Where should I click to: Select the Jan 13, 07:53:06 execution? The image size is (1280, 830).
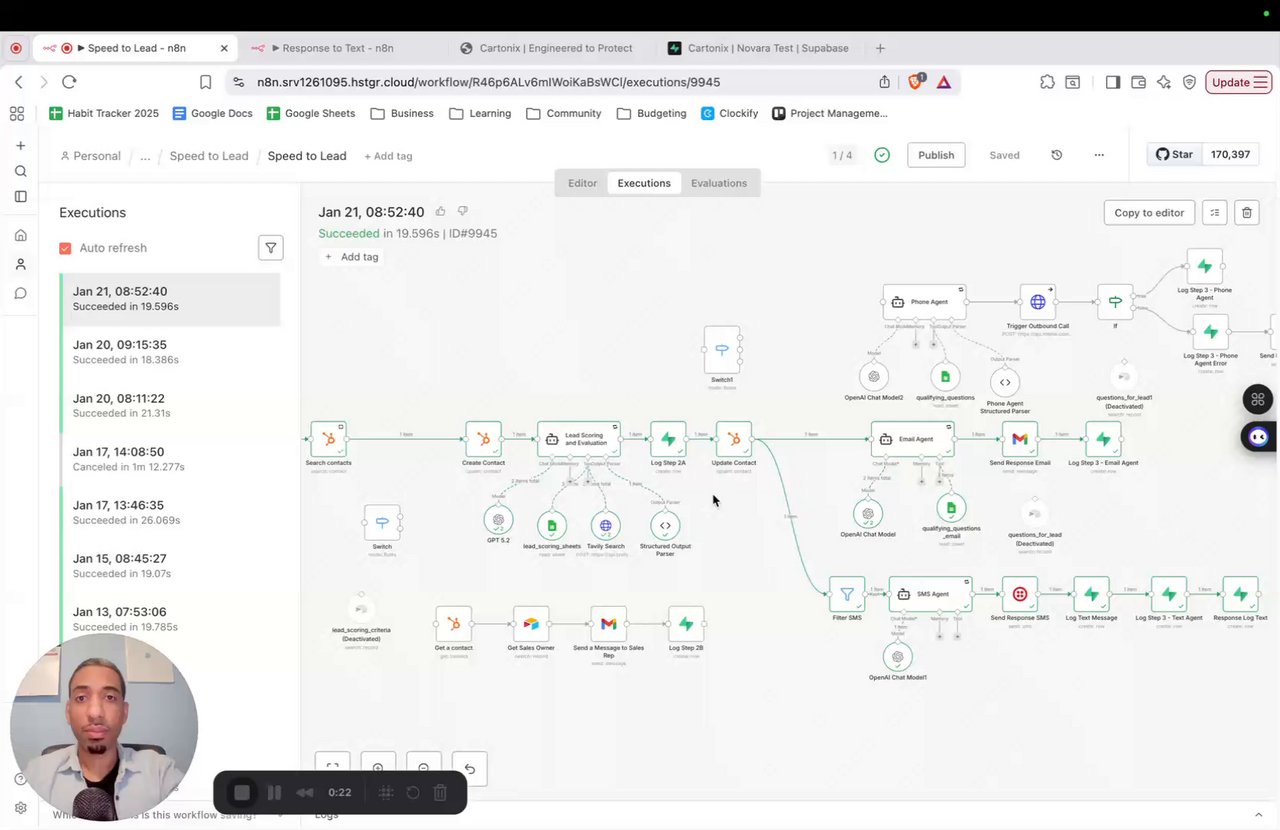pyautogui.click(x=170, y=618)
